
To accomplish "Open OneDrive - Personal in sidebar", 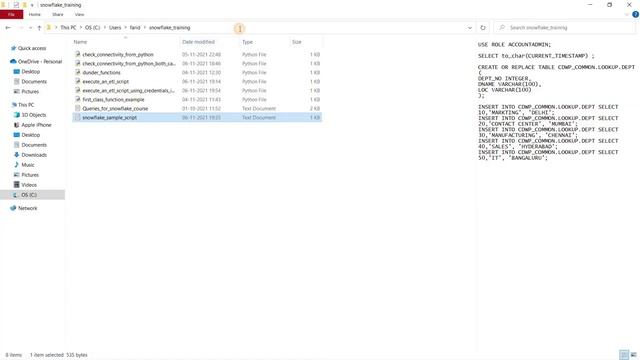I will coord(40,62).
